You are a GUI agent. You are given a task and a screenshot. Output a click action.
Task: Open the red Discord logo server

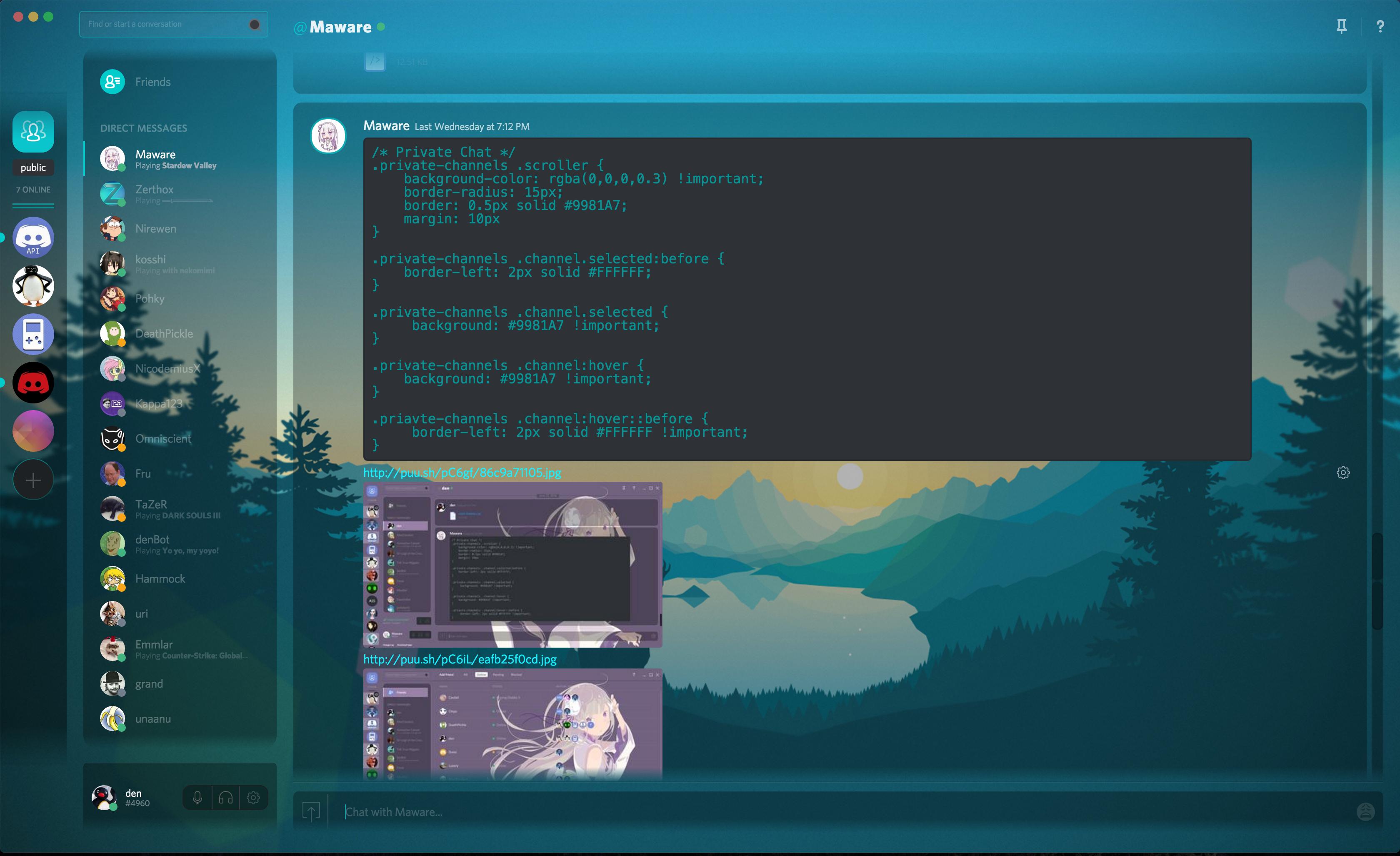click(x=33, y=383)
